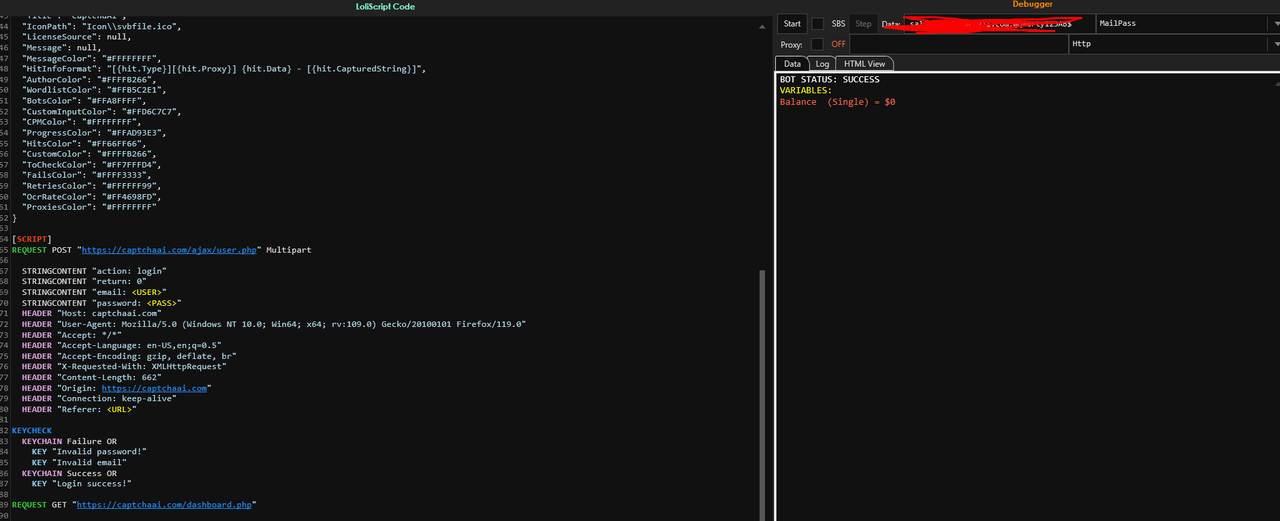Enable the Proxy checkbox
The height and width of the screenshot is (521, 1280).
817,44
